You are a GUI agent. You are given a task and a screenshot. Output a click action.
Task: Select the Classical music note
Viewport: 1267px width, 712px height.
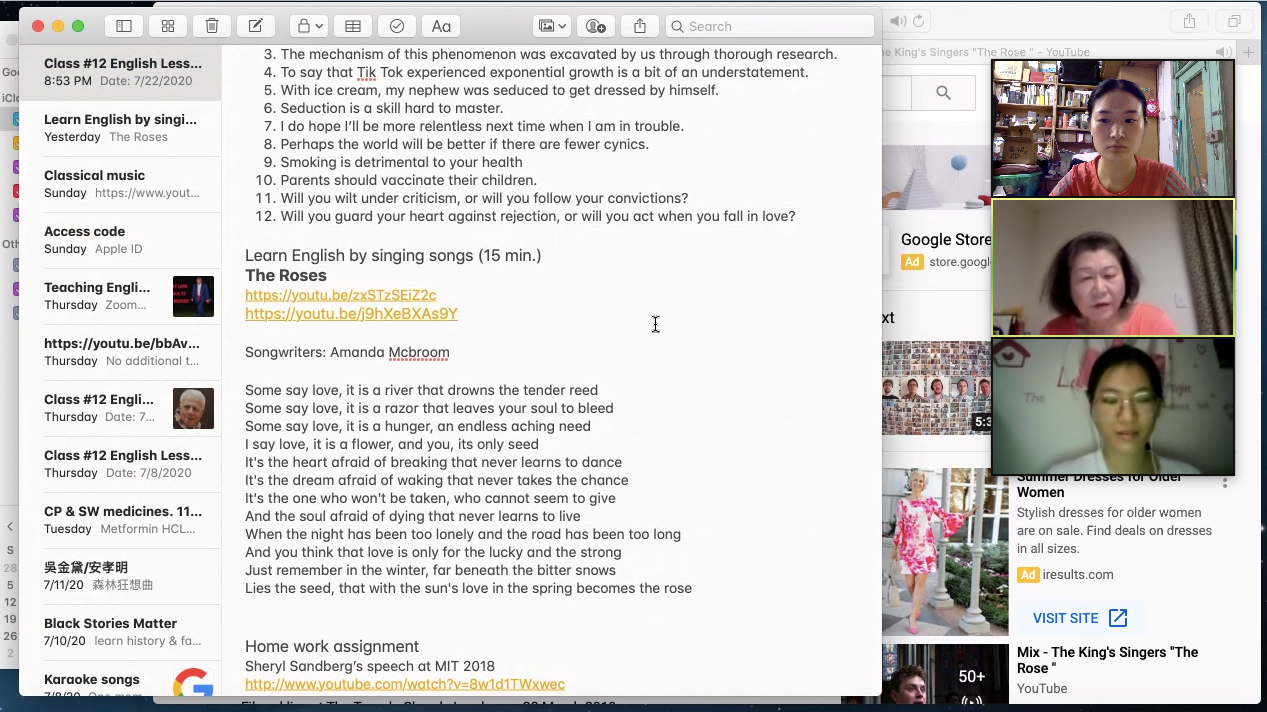[x=123, y=184]
